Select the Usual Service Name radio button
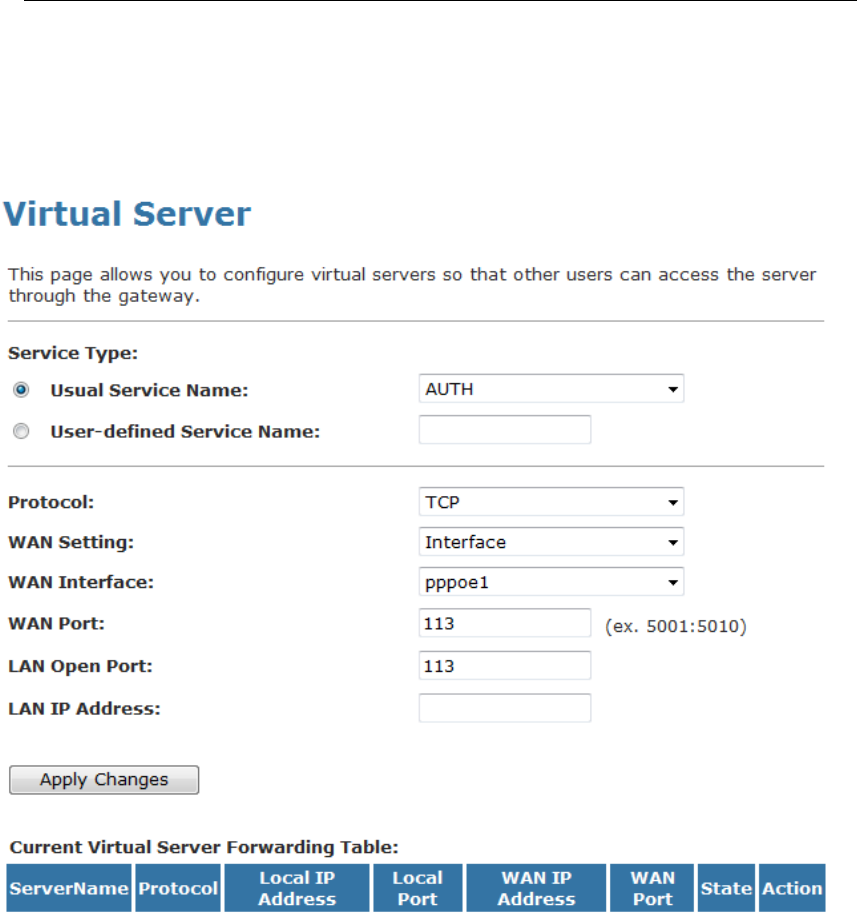The image size is (857, 916). [21, 390]
